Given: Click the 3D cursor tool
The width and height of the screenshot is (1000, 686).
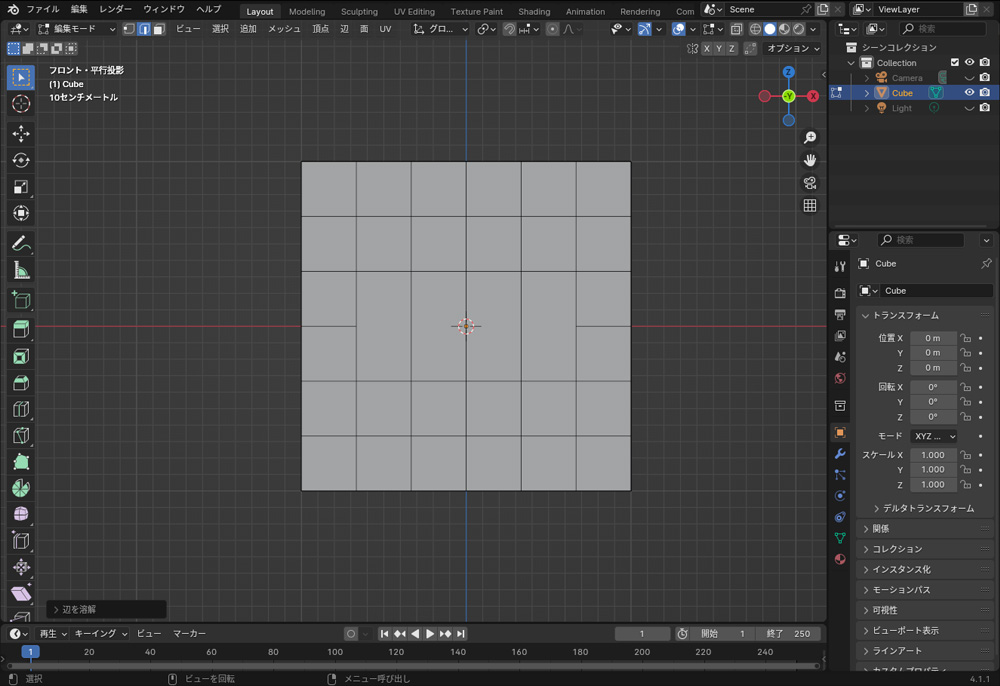Looking at the screenshot, I should 21,104.
